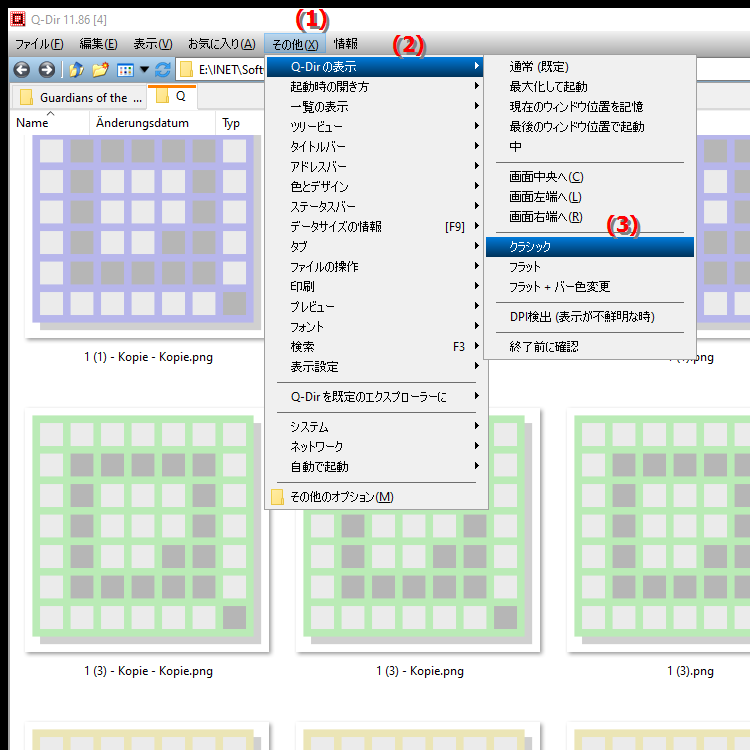Toggle DPI検出 (表示が不鮮明な時)
Image resolution: width=750 pixels, height=750 pixels.
pos(589,317)
